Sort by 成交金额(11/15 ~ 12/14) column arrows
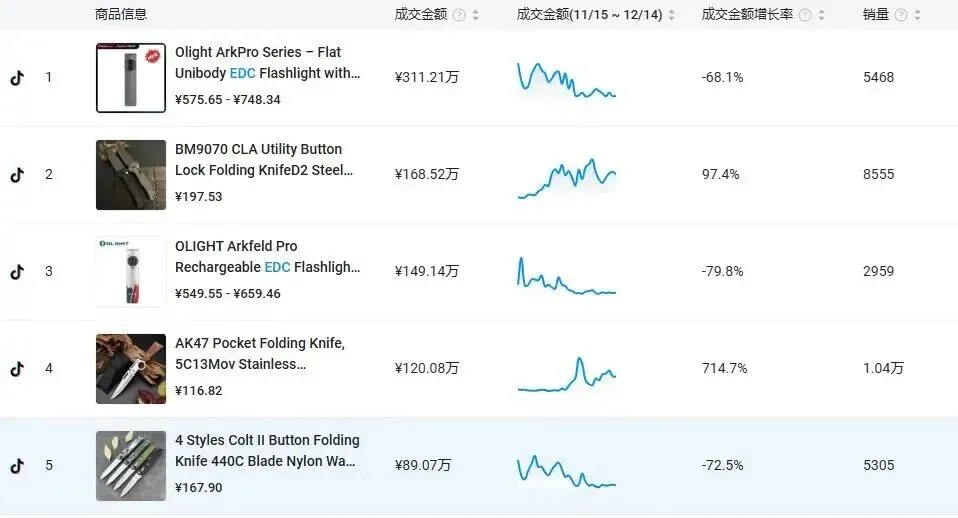This screenshot has height=518, width=958. tap(672, 15)
